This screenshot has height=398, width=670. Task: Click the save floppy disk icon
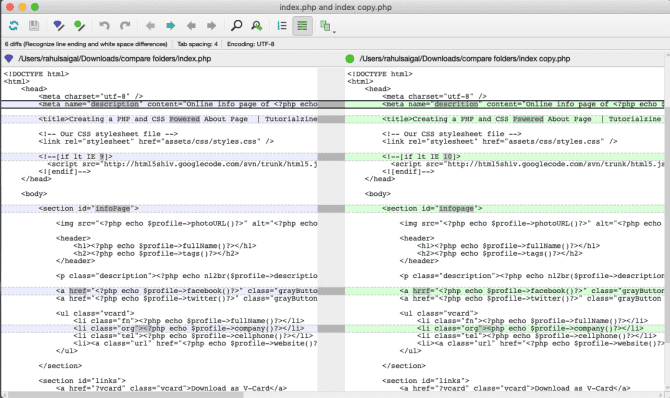34,26
